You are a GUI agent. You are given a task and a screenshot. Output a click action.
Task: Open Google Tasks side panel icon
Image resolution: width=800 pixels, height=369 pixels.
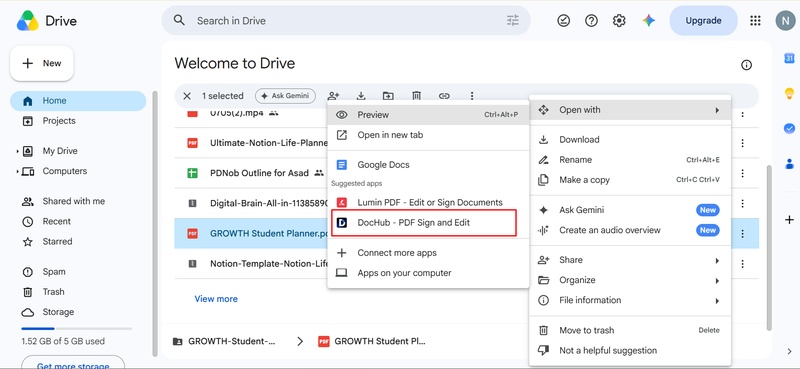click(789, 129)
